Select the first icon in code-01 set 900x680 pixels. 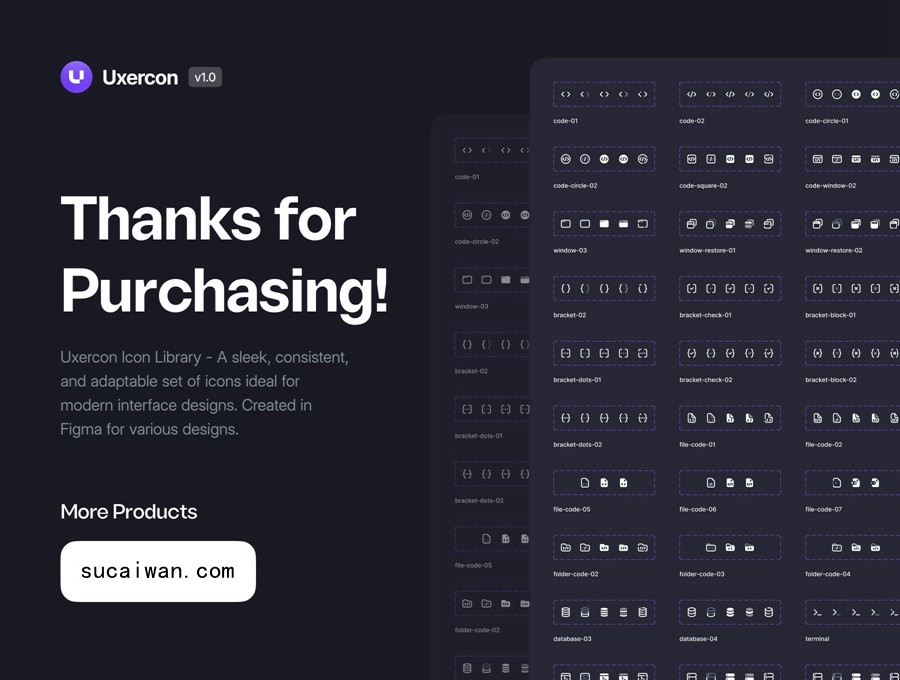[566, 94]
